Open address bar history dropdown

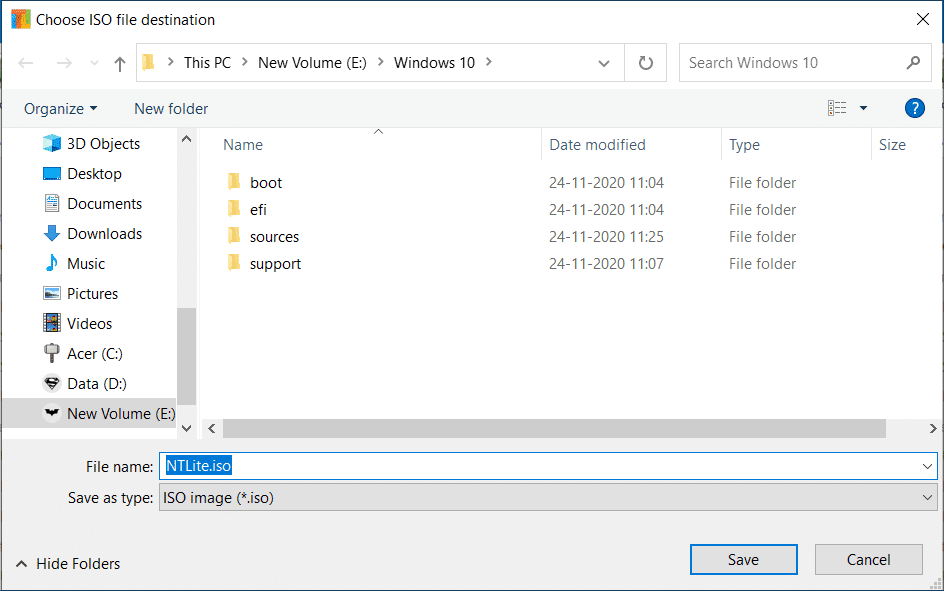tap(604, 63)
